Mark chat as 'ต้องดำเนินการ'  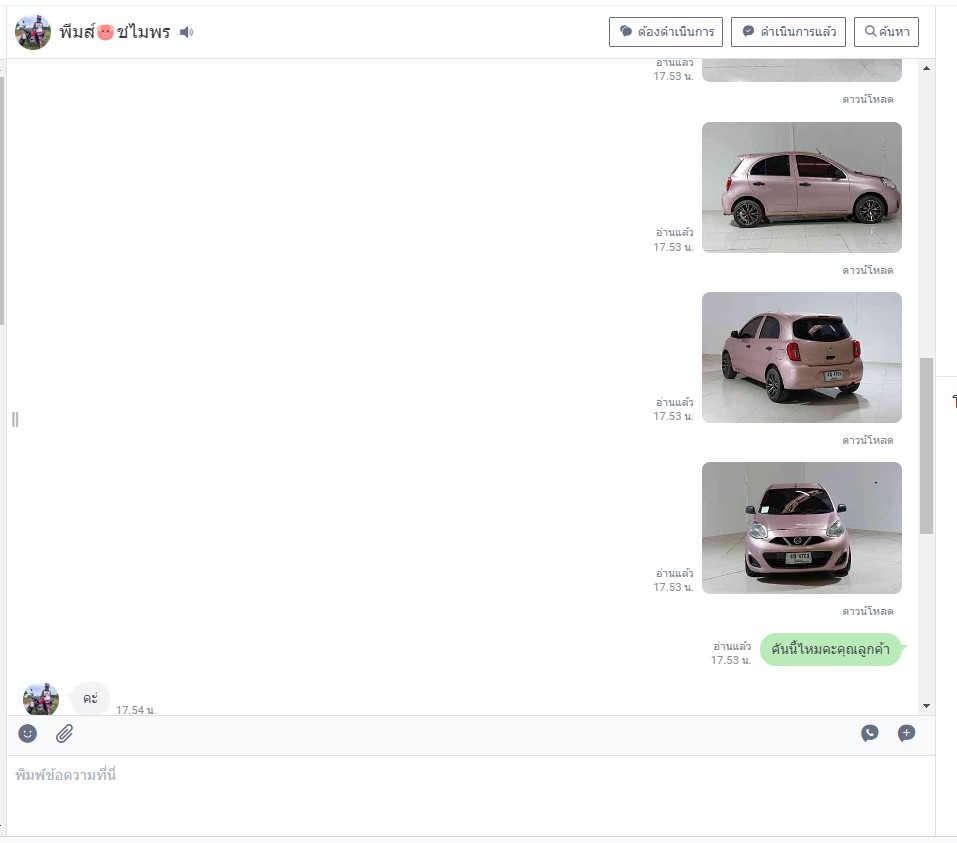click(x=666, y=32)
